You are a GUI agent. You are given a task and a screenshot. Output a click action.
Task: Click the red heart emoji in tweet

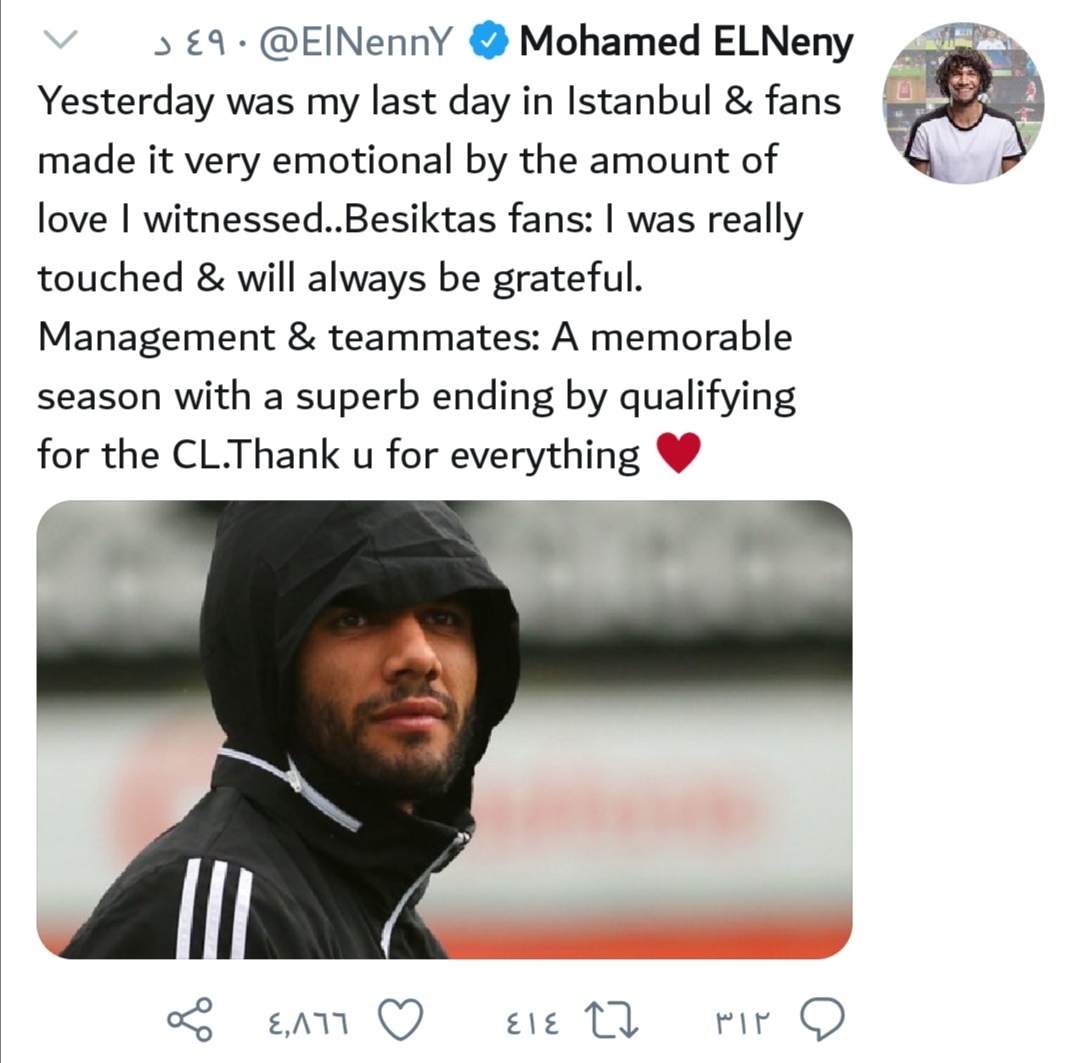pyautogui.click(x=679, y=453)
